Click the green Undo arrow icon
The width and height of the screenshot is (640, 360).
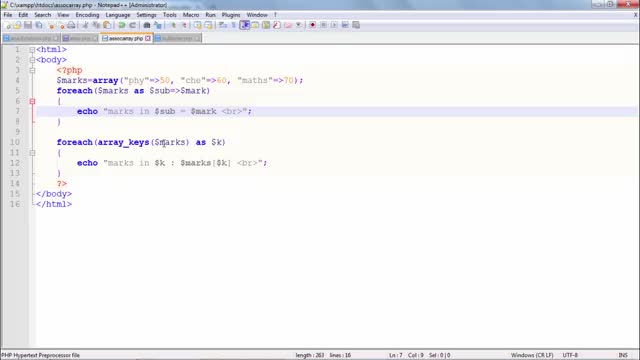122,25
